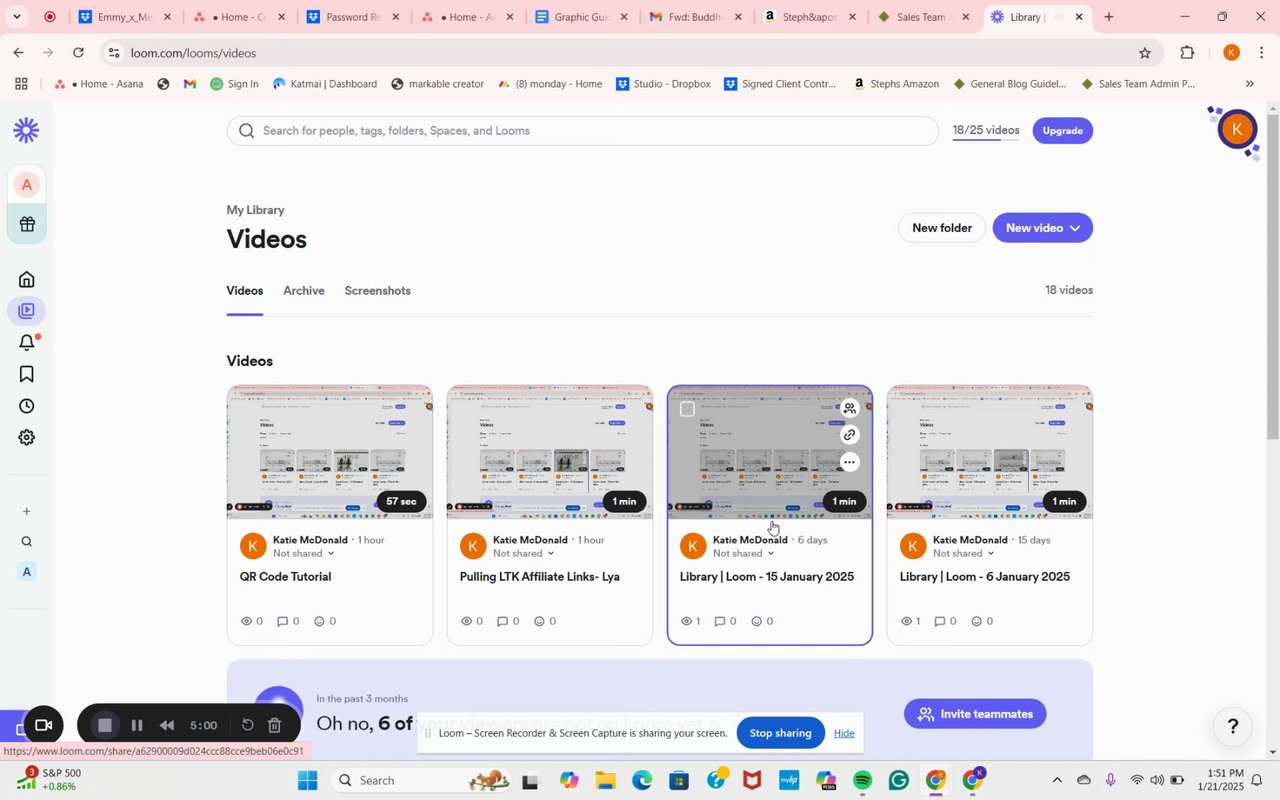Open Chrome extensions puzzle icon
The height and width of the screenshot is (800, 1280).
tap(1188, 53)
